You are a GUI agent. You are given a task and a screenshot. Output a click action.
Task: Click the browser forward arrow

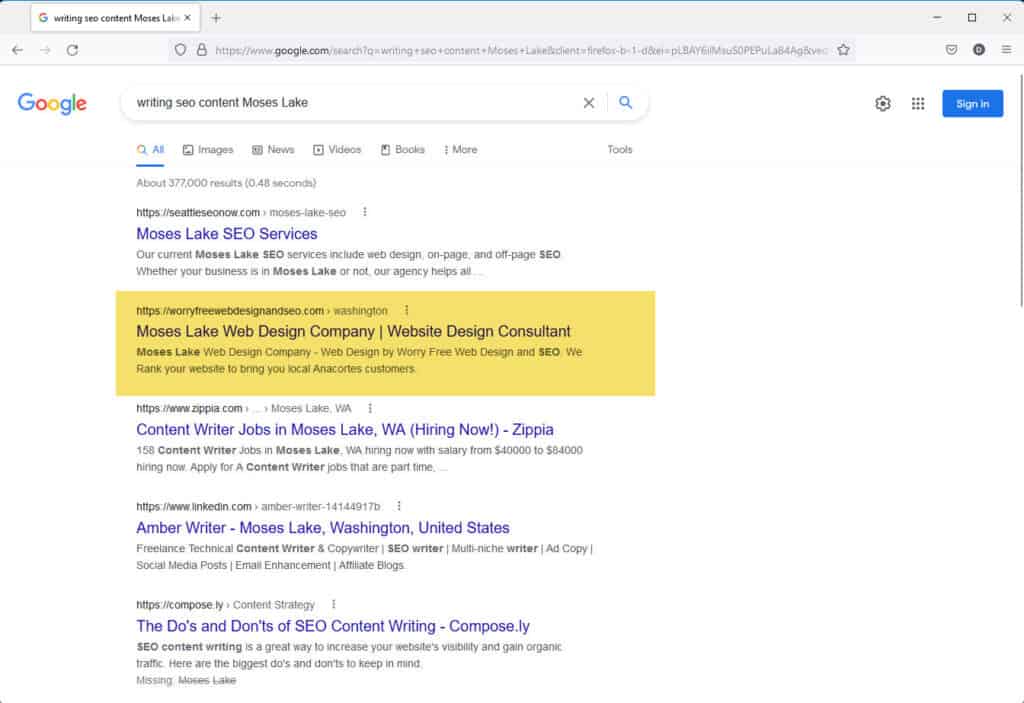point(45,50)
